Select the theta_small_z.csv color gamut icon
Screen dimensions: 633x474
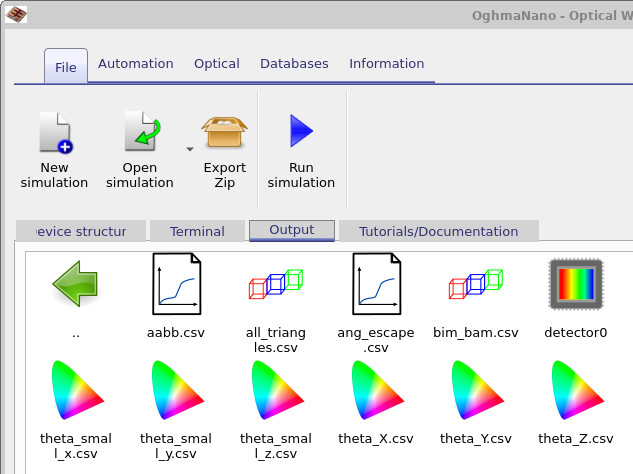(x=278, y=390)
